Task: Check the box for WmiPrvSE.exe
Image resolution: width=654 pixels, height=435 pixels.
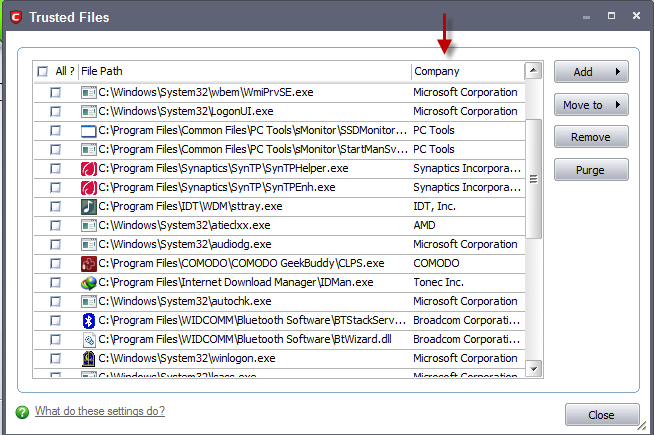Action: (55, 92)
